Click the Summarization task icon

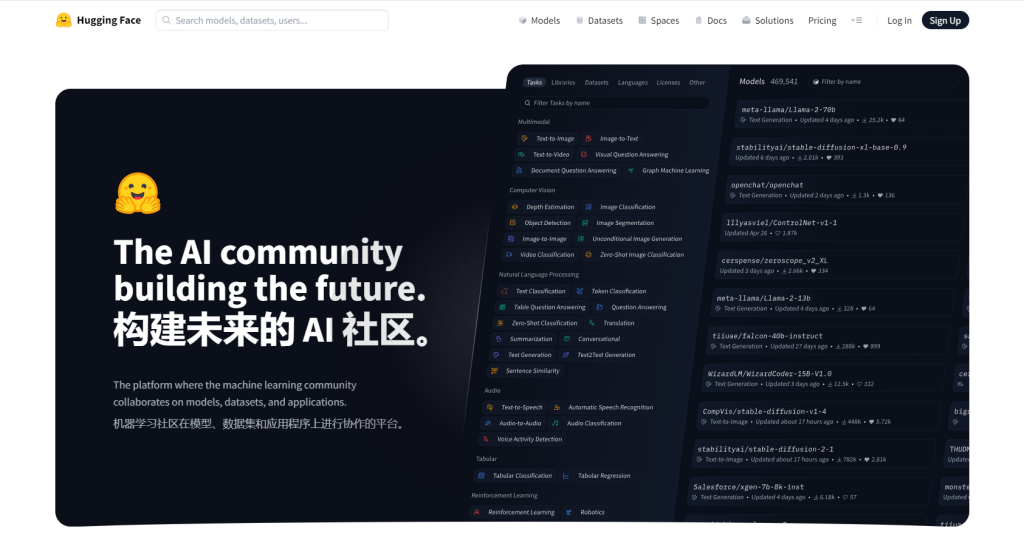coord(498,339)
